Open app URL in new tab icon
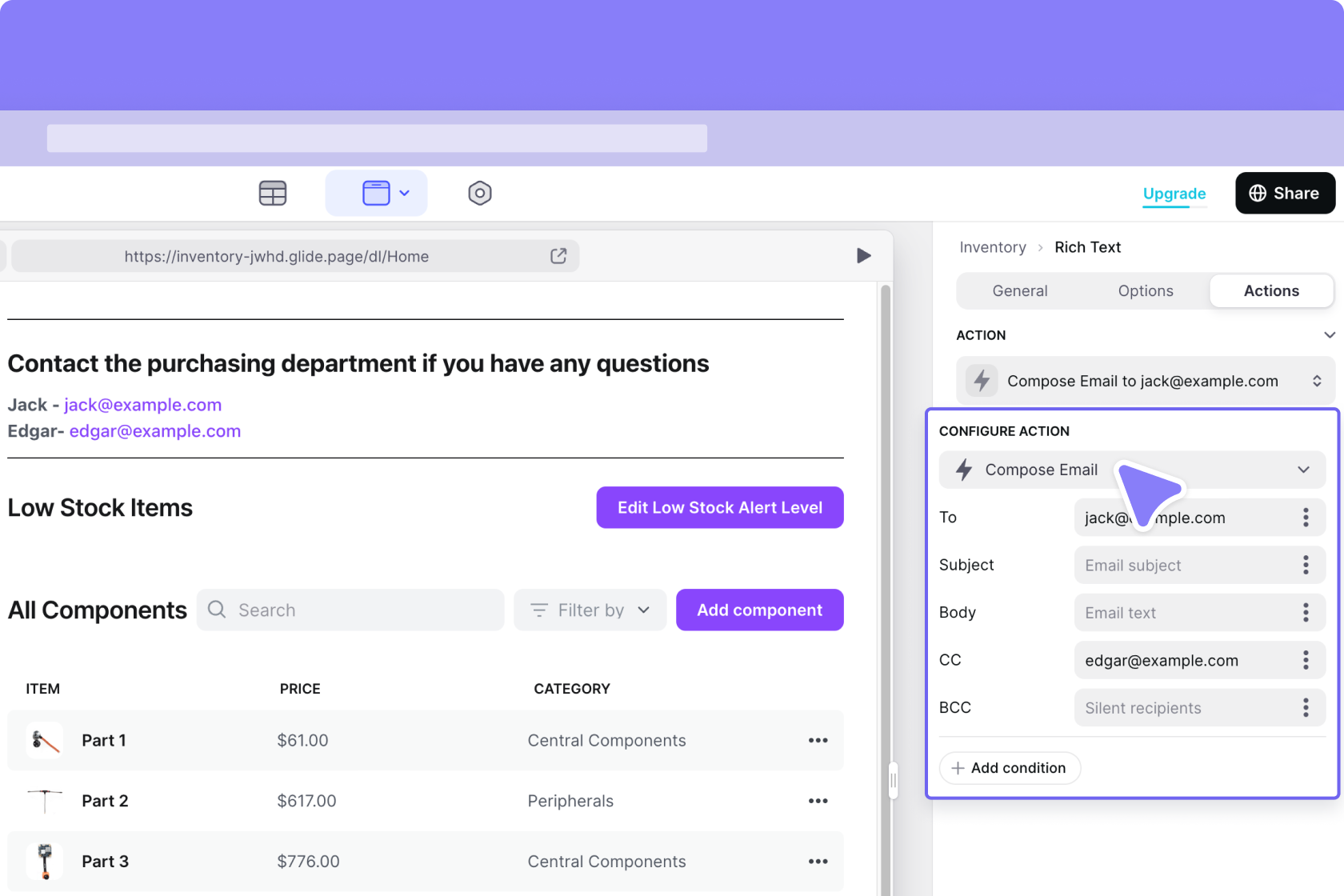This screenshot has height=896, width=1344. (558, 256)
